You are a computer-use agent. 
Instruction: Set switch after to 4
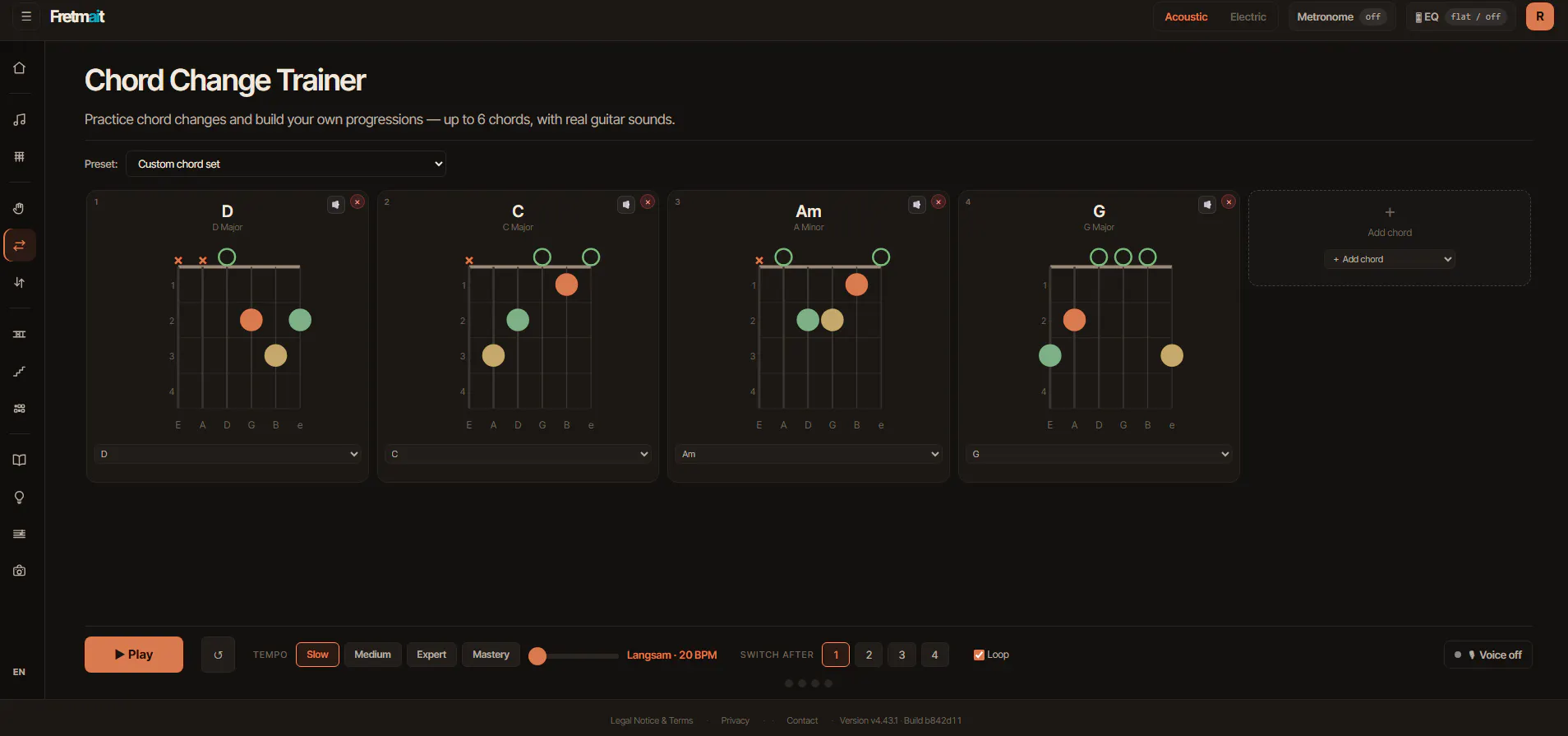point(934,655)
